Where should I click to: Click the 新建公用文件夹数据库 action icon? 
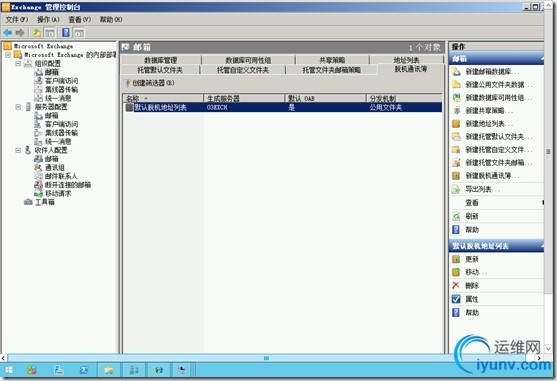[456, 85]
